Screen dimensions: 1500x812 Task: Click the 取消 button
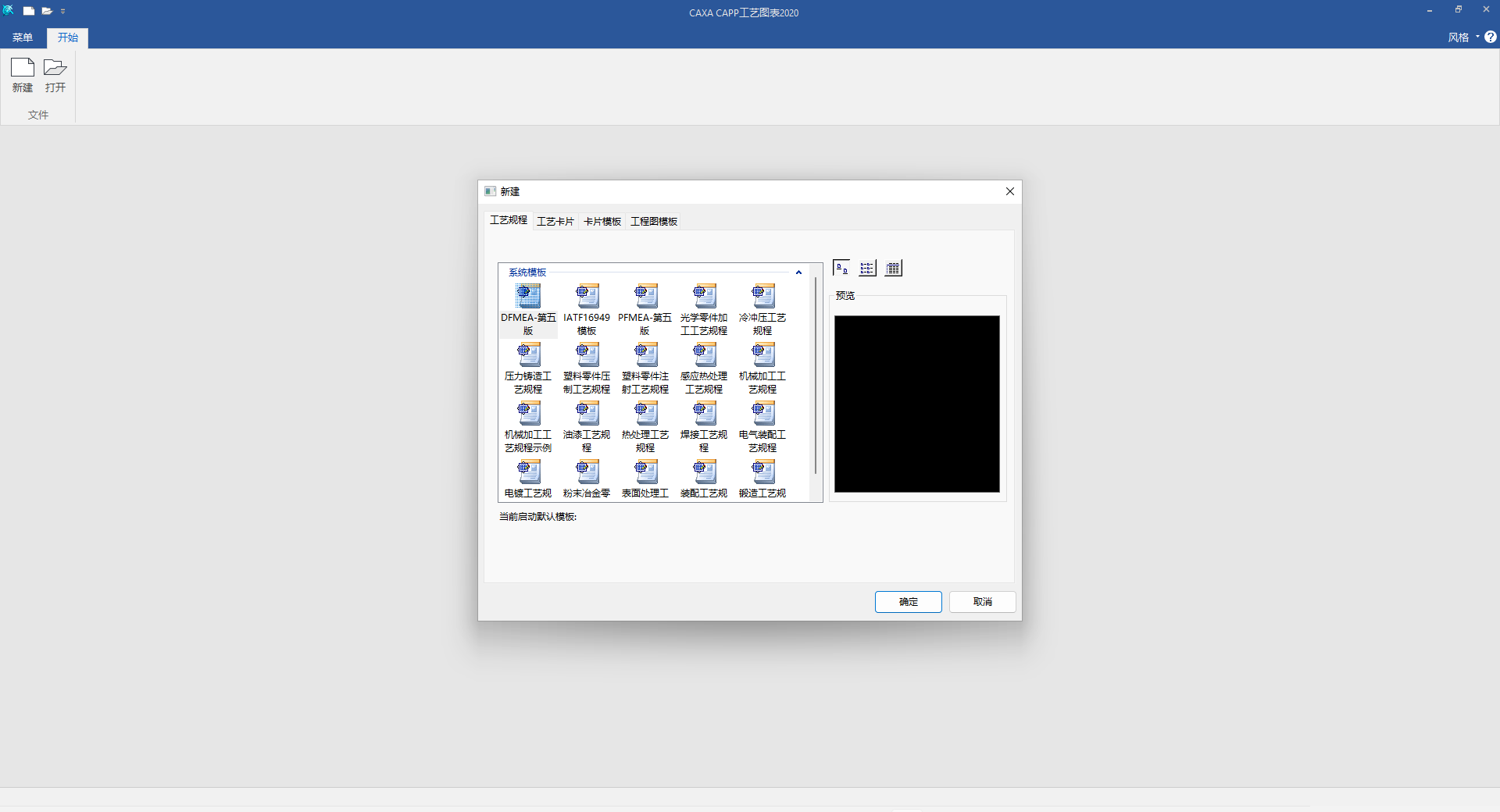(x=982, y=602)
